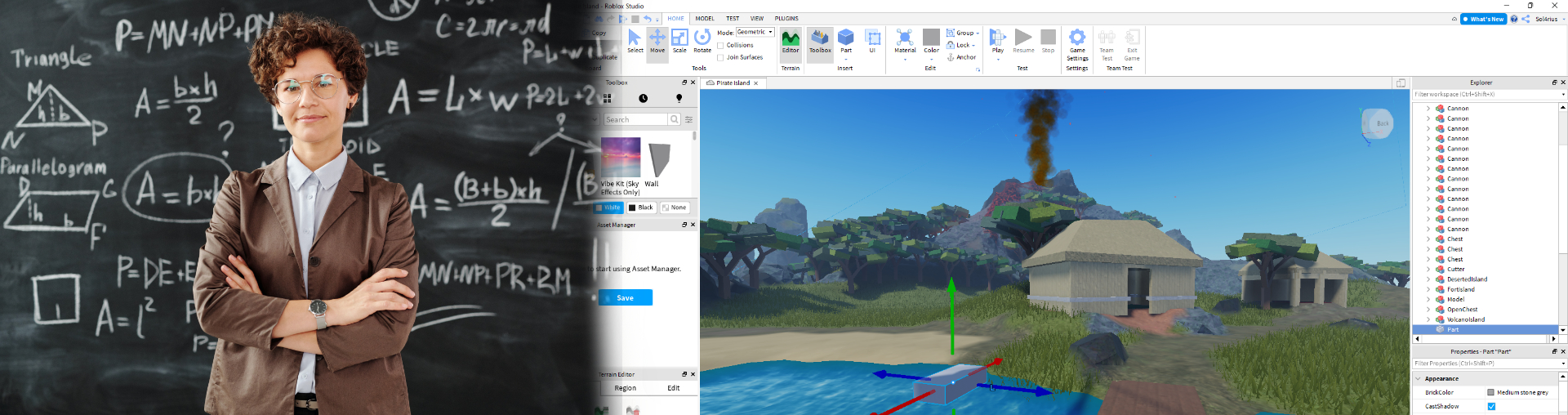Viewport: 1568px width, 415px height.
Task: Expand the VolcanoIsland tree item
Action: 1428,319
